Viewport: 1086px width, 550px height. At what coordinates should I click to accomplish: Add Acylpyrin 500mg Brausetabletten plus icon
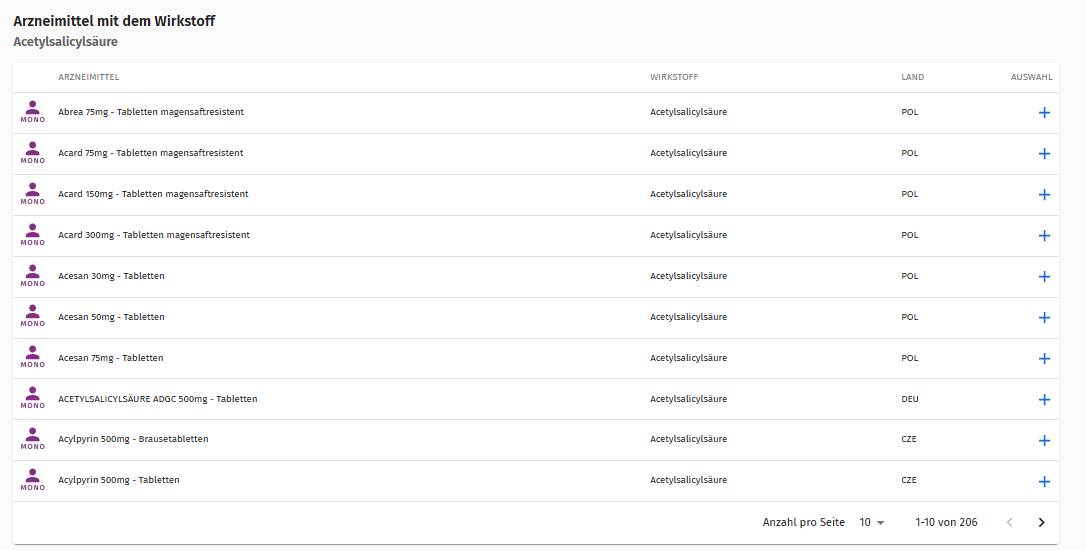point(1044,441)
